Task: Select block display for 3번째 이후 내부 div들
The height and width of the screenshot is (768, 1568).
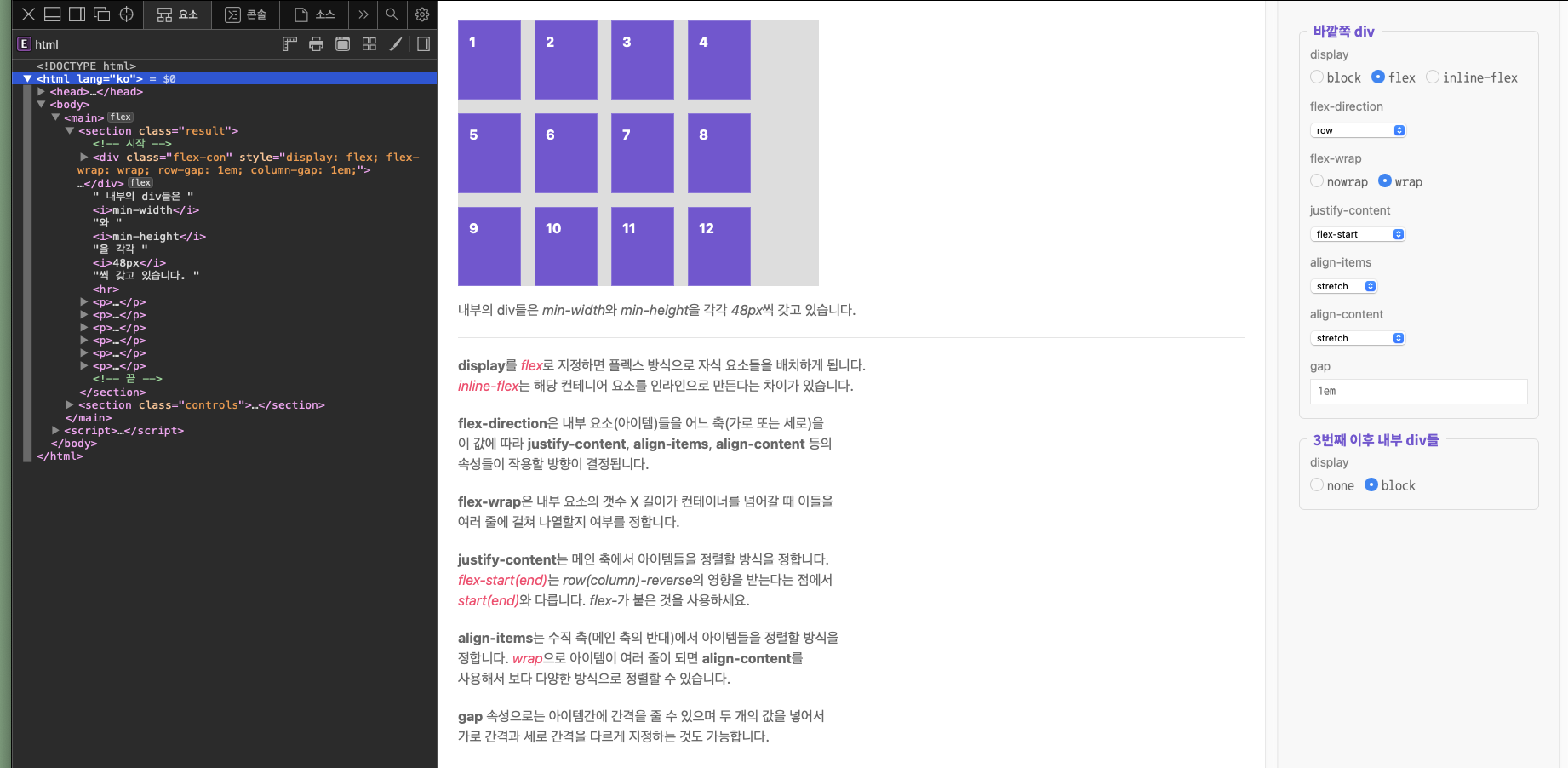Action: click(1371, 484)
